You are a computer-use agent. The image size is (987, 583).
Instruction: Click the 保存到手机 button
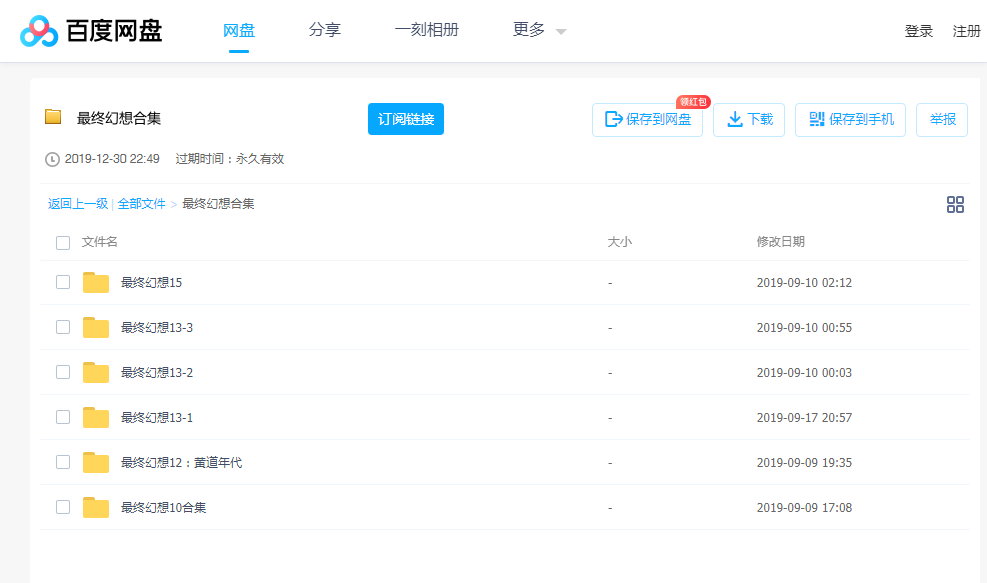click(x=850, y=120)
